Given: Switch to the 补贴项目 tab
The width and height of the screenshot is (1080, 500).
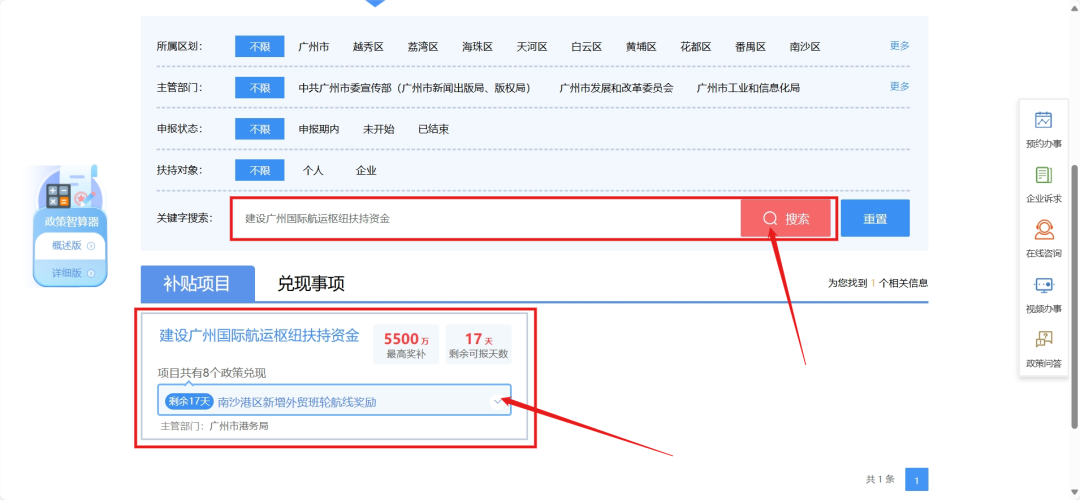Looking at the screenshot, I should click(x=198, y=283).
